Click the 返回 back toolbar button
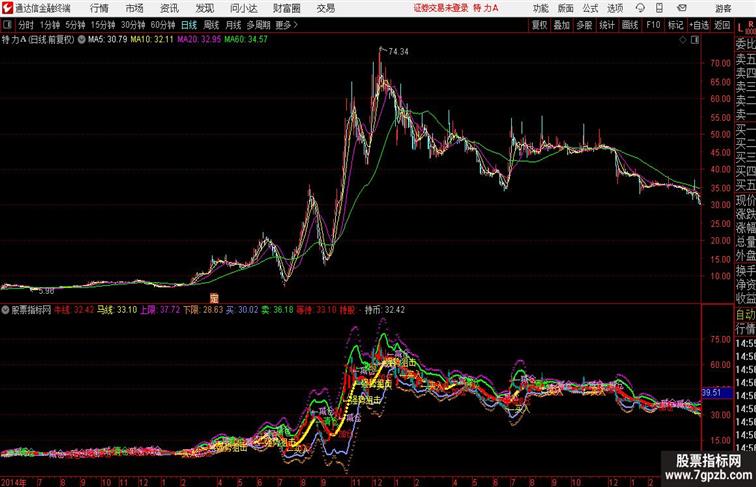The width and height of the screenshot is (756, 487). coord(722,25)
